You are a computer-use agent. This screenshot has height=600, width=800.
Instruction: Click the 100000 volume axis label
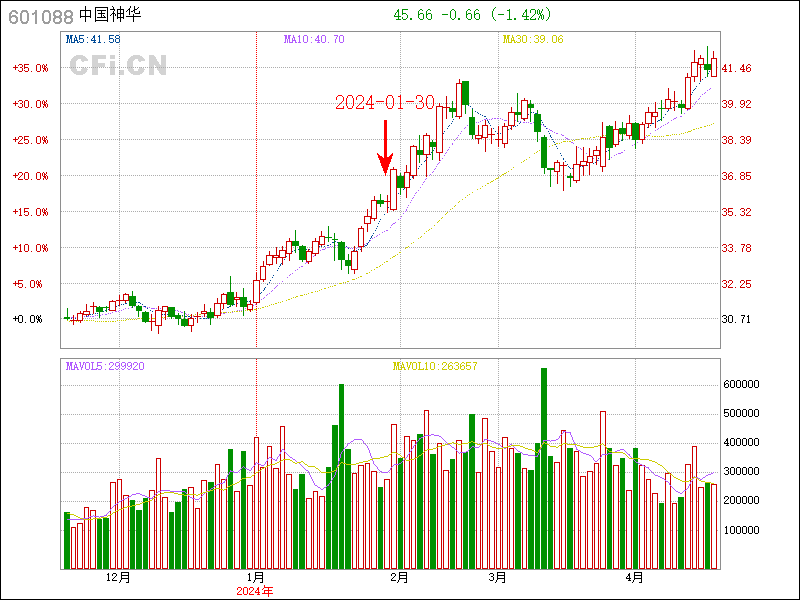[x=741, y=530]
